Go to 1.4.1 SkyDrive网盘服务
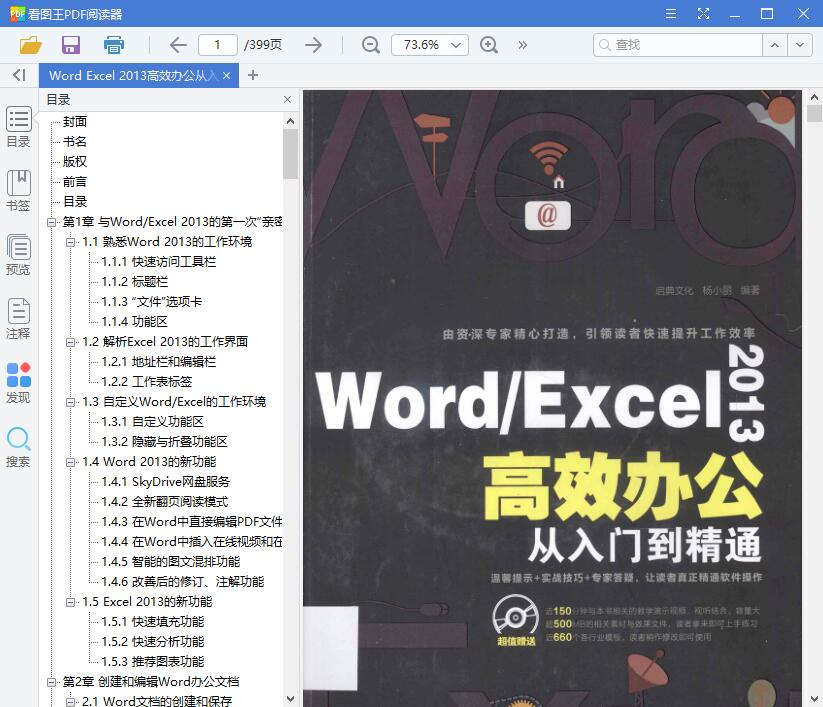Image resolution: width=823 pixels, height=707 pixels. [x=165, y=482]
